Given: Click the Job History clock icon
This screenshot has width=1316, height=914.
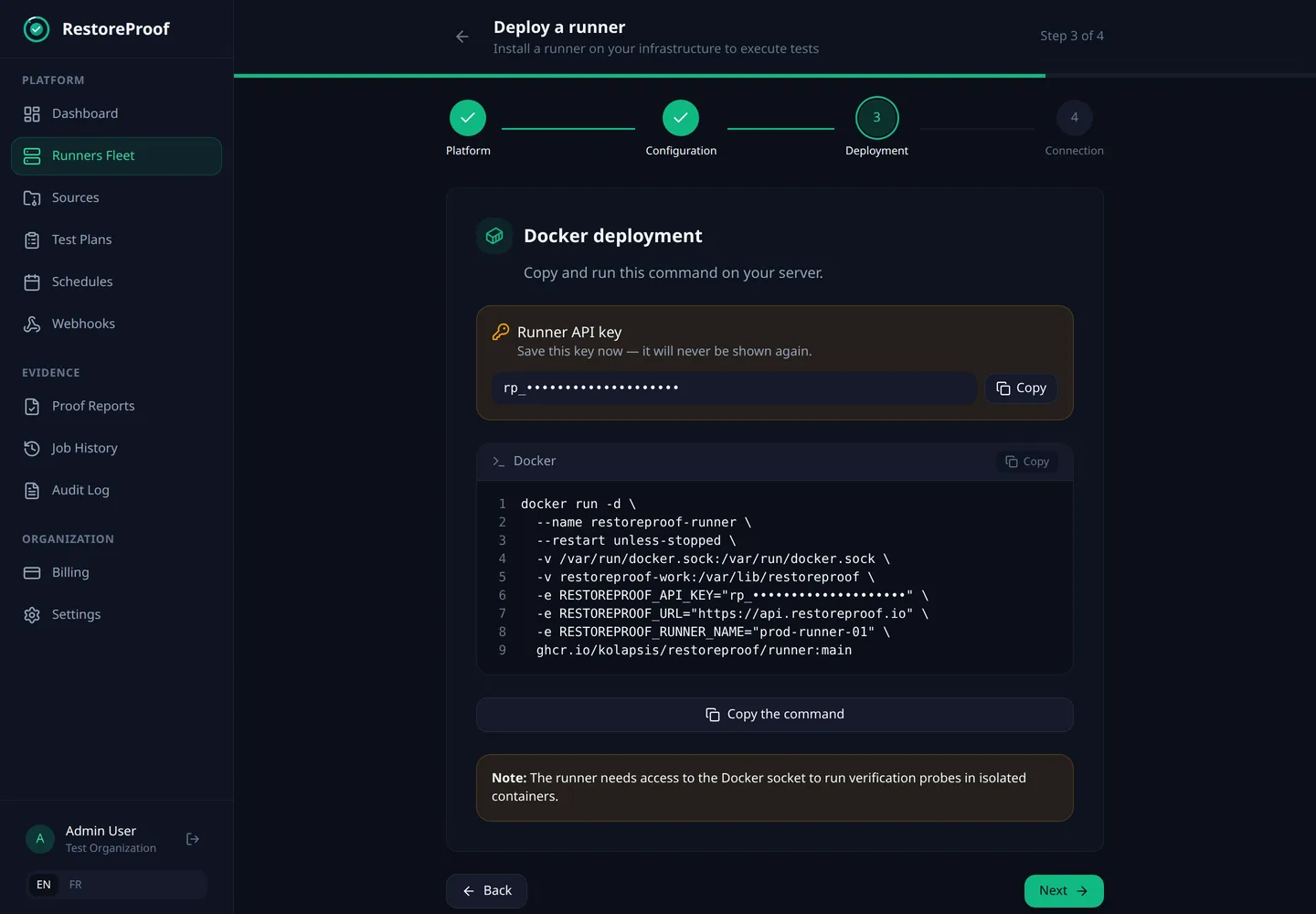Looking at the screenshot, I should (x=32, y=449).
